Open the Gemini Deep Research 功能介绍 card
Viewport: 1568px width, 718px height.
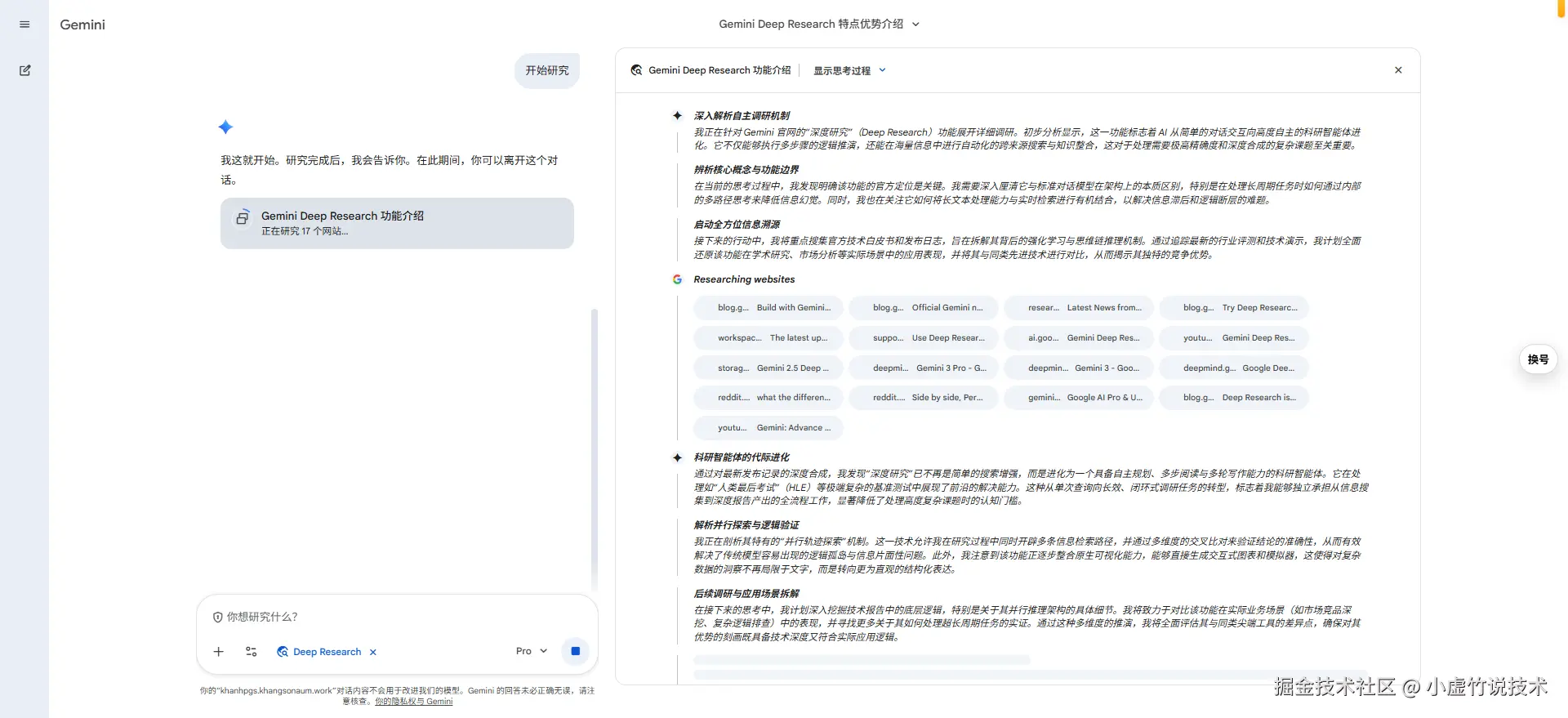(397, 223)
